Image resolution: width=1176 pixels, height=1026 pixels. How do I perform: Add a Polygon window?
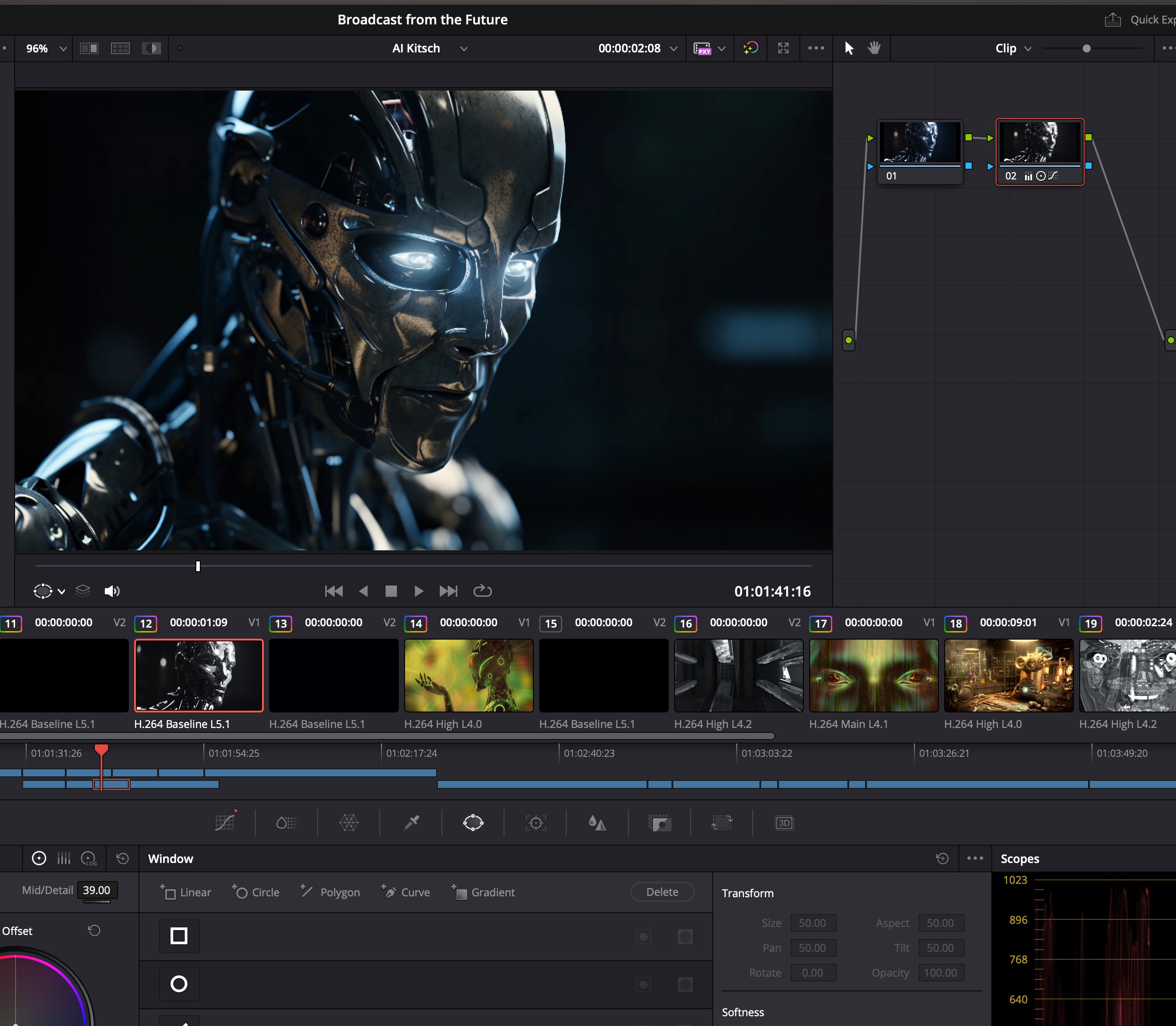[x=330, y=892]
